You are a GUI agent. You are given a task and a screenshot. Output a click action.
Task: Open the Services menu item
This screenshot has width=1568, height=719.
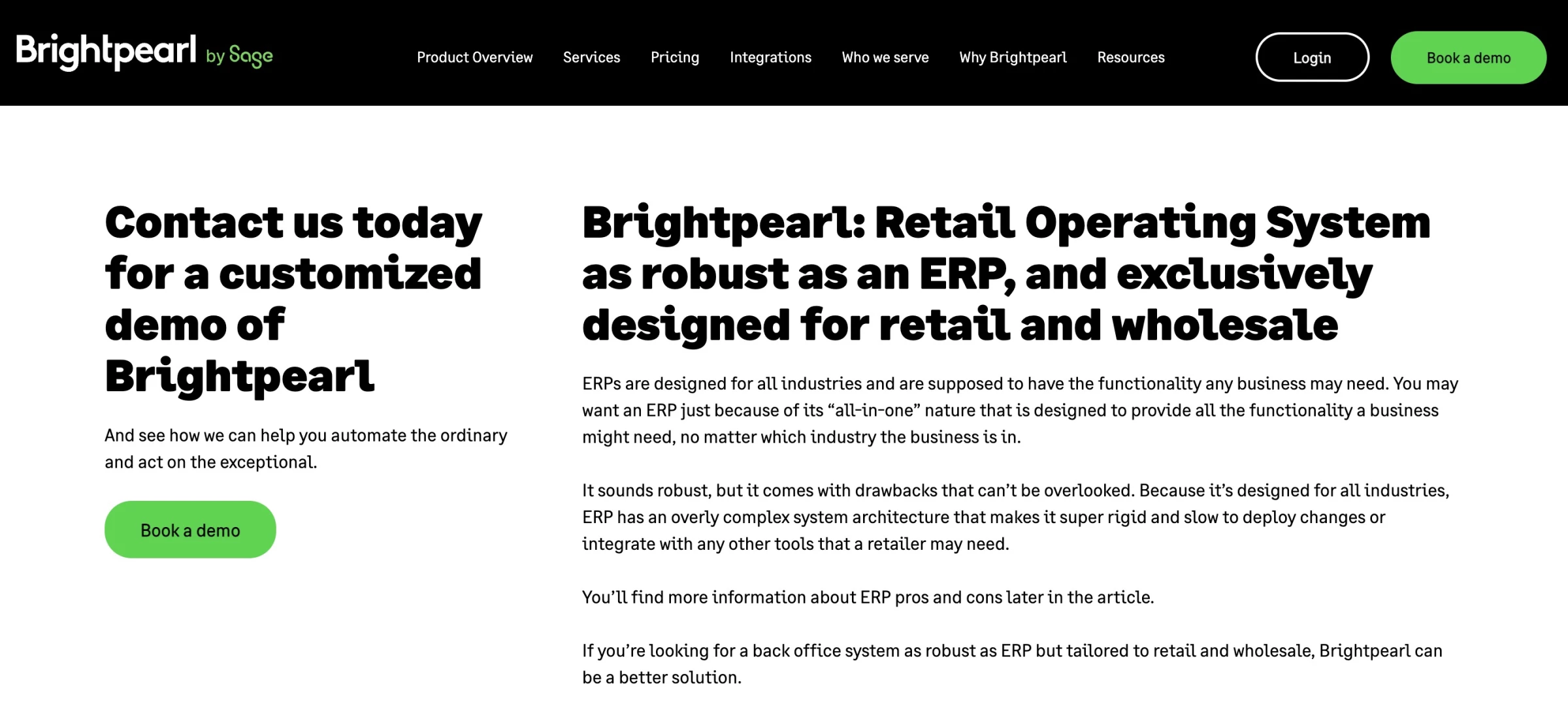[x=591, y=57]
